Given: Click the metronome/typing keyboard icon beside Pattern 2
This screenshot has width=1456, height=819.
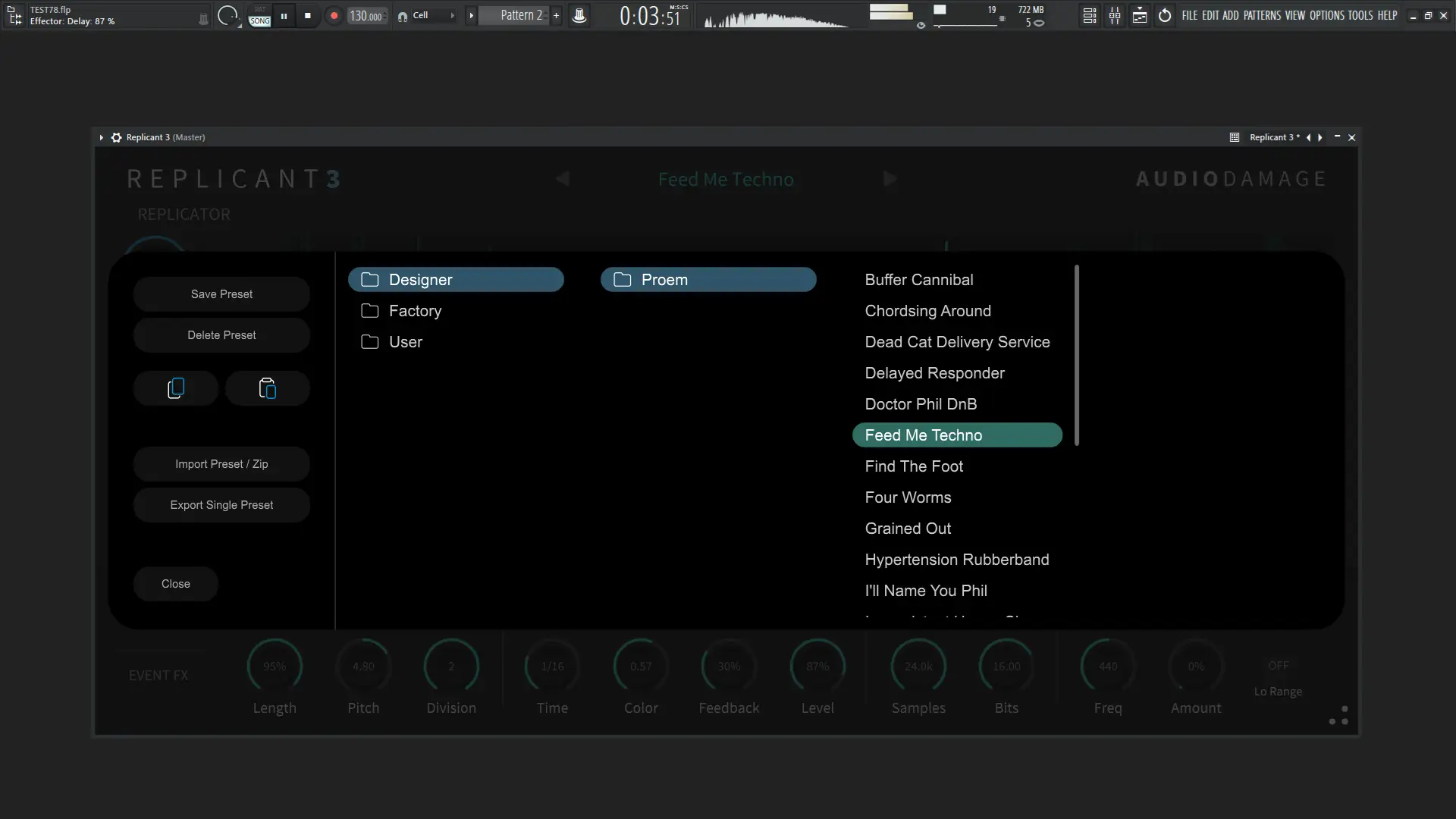Looking at the screenshot, I should pyautogui.click(x=579, y=15).
